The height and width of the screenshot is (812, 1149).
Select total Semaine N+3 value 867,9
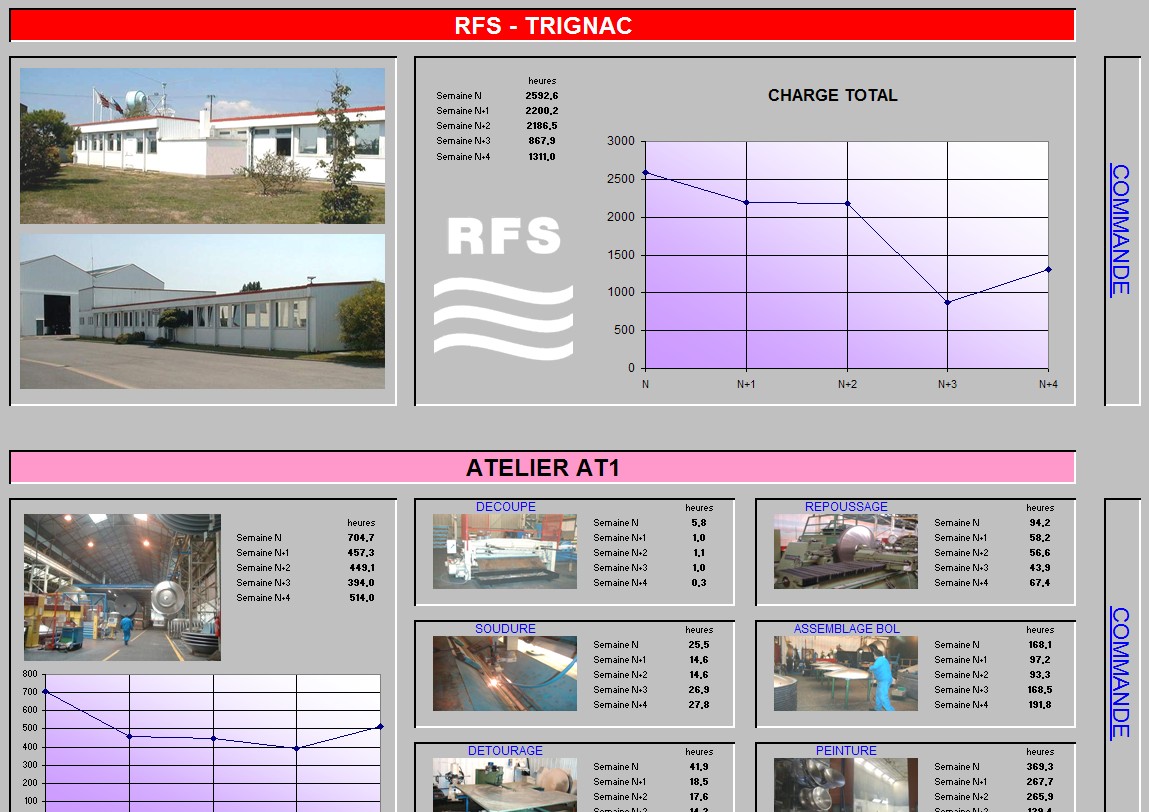click(542, 141)
